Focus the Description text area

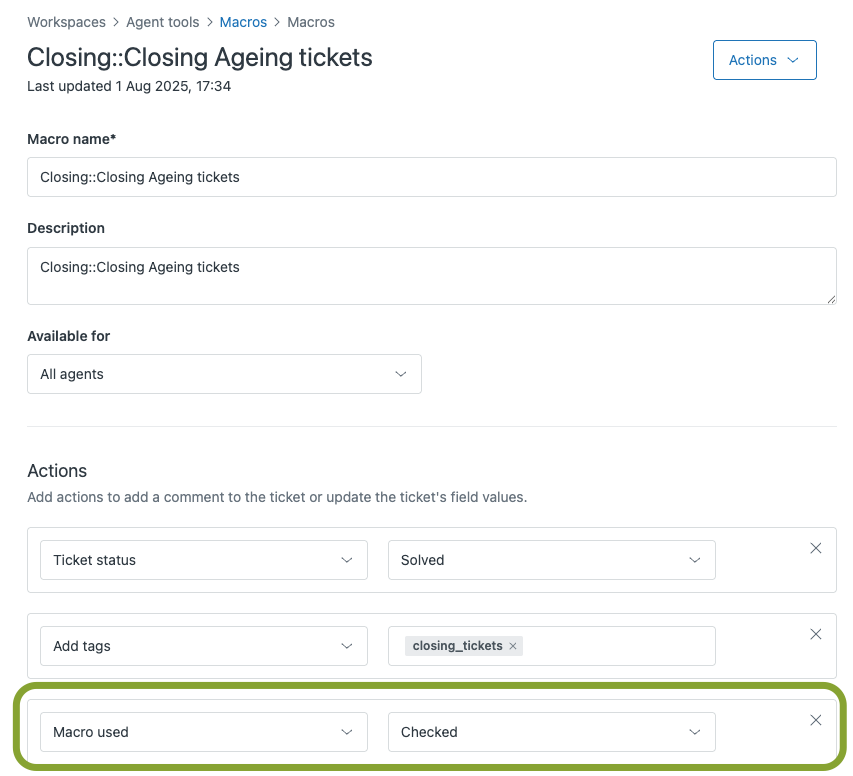(431, 275)
